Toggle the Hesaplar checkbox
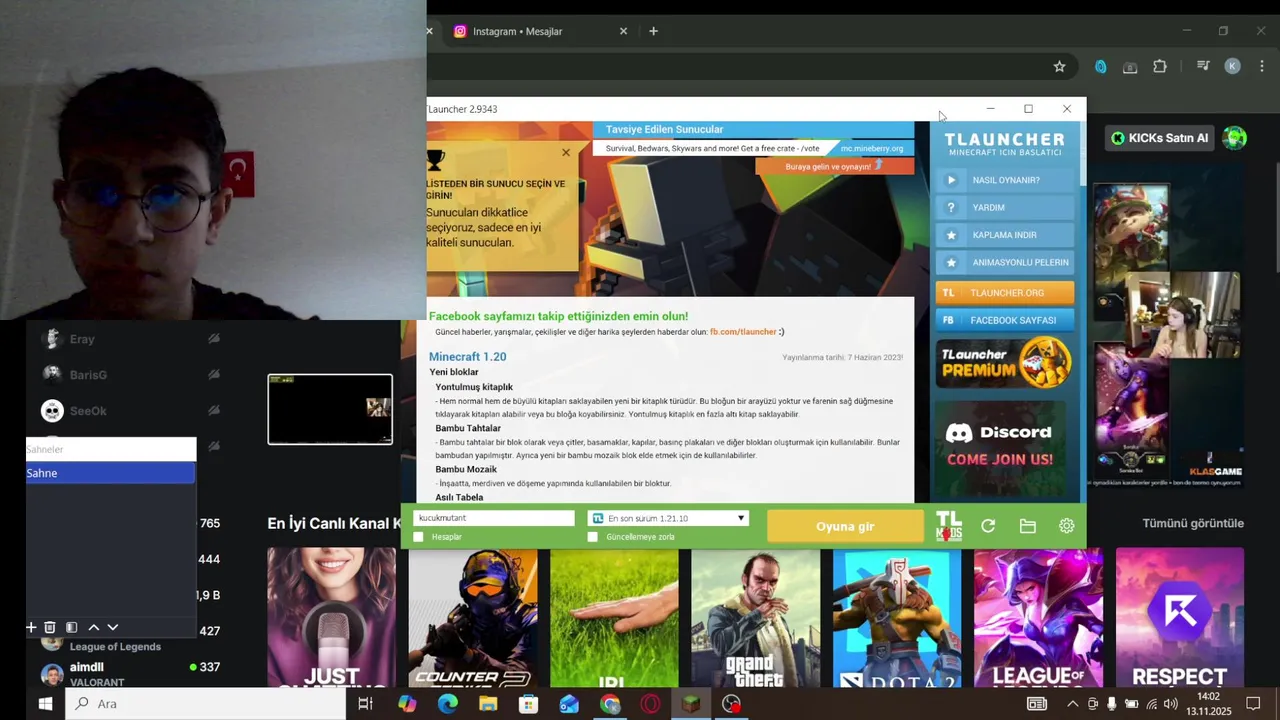1280x720 pixels. point(418,537)
